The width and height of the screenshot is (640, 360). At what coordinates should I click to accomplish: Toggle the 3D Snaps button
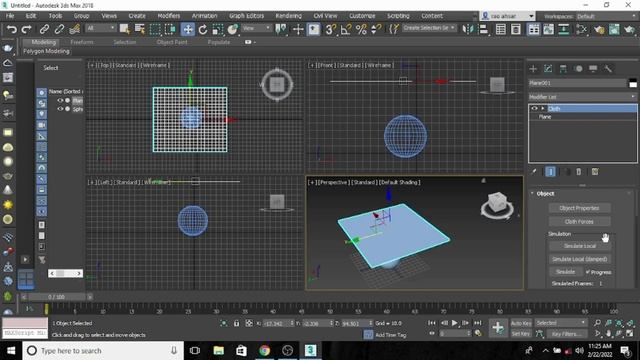[330, 29]
